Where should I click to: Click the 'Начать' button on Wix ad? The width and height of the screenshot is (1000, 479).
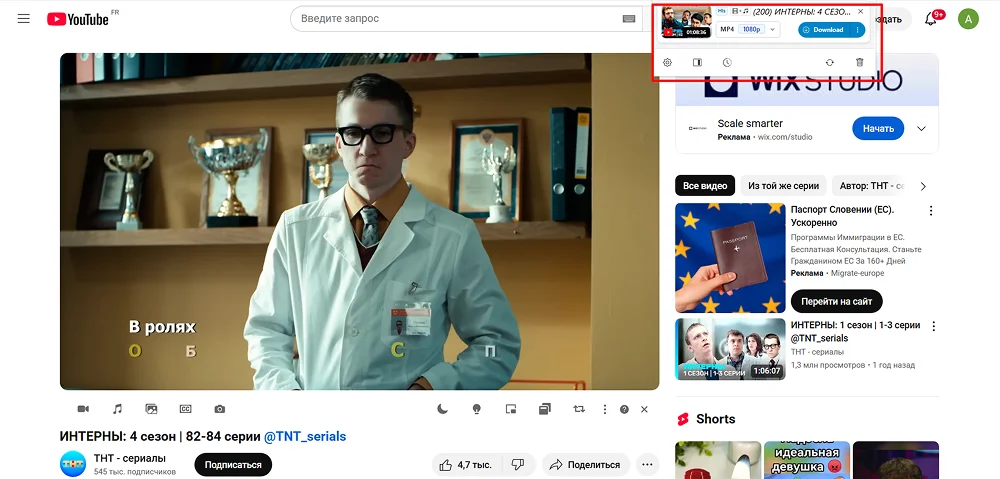878,128
